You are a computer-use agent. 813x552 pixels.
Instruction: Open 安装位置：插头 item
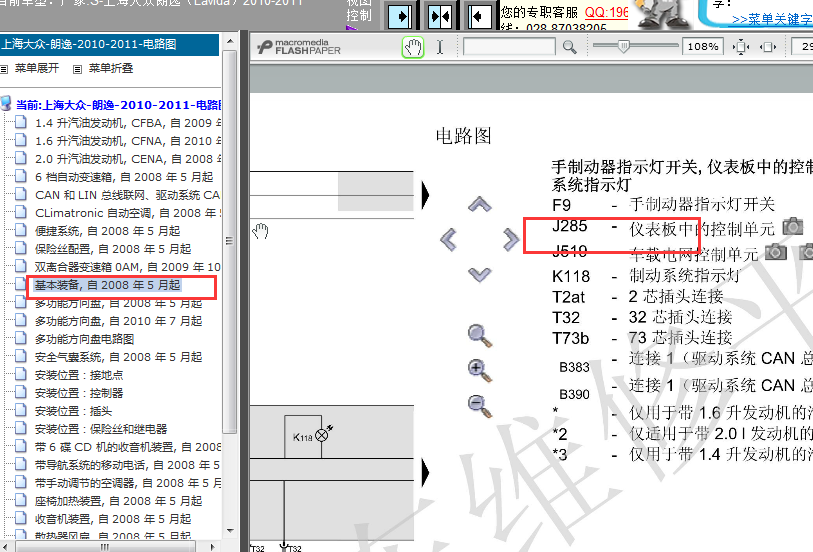(73, 411)
